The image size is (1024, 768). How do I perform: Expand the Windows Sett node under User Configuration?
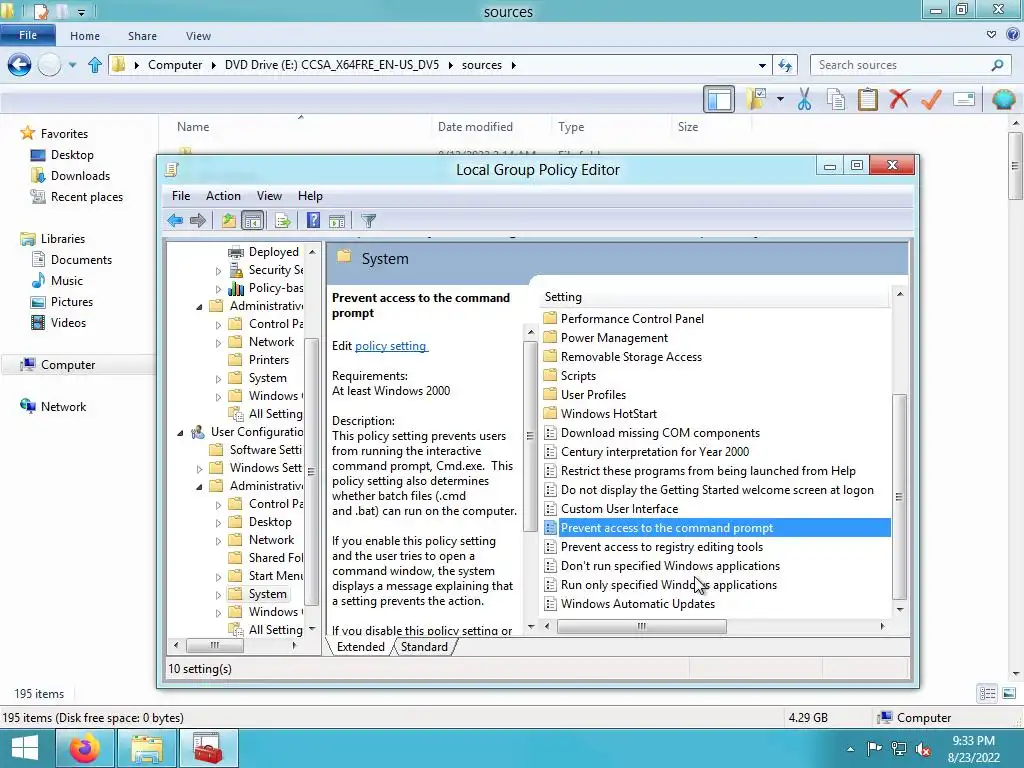pyautogui.click(x=199, y=468)
